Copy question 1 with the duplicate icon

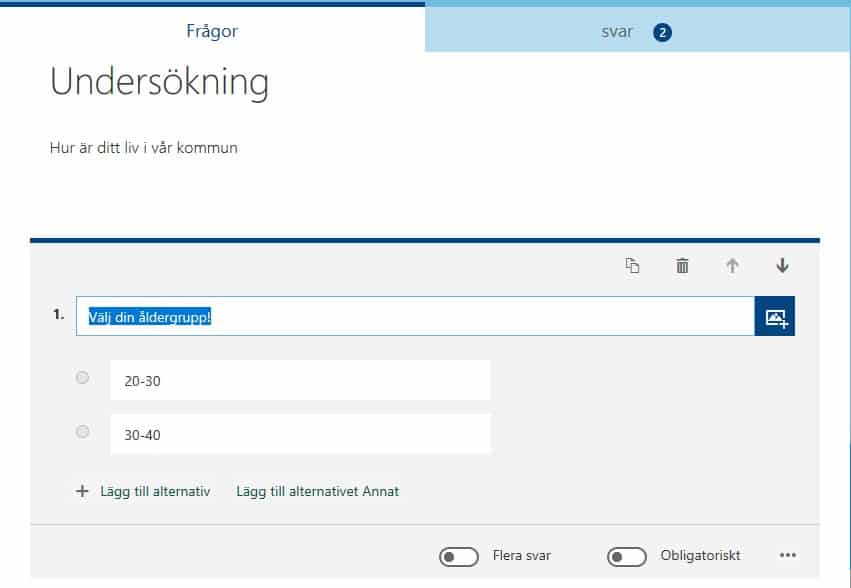tap(632, 266)
